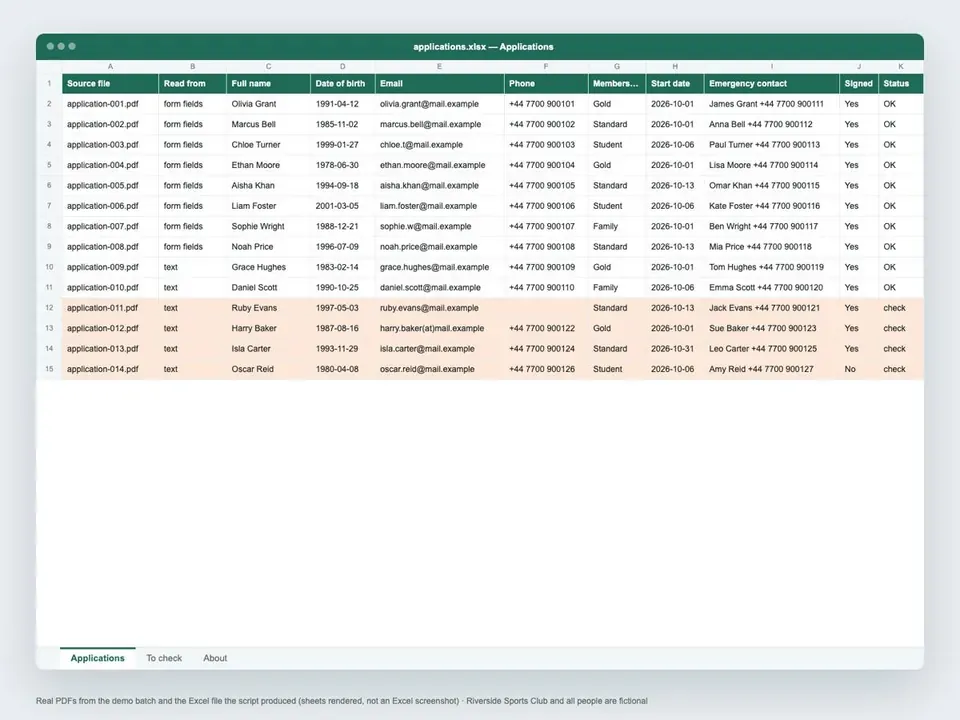
Task: Select row 2 number header
Action: [49, 104]
